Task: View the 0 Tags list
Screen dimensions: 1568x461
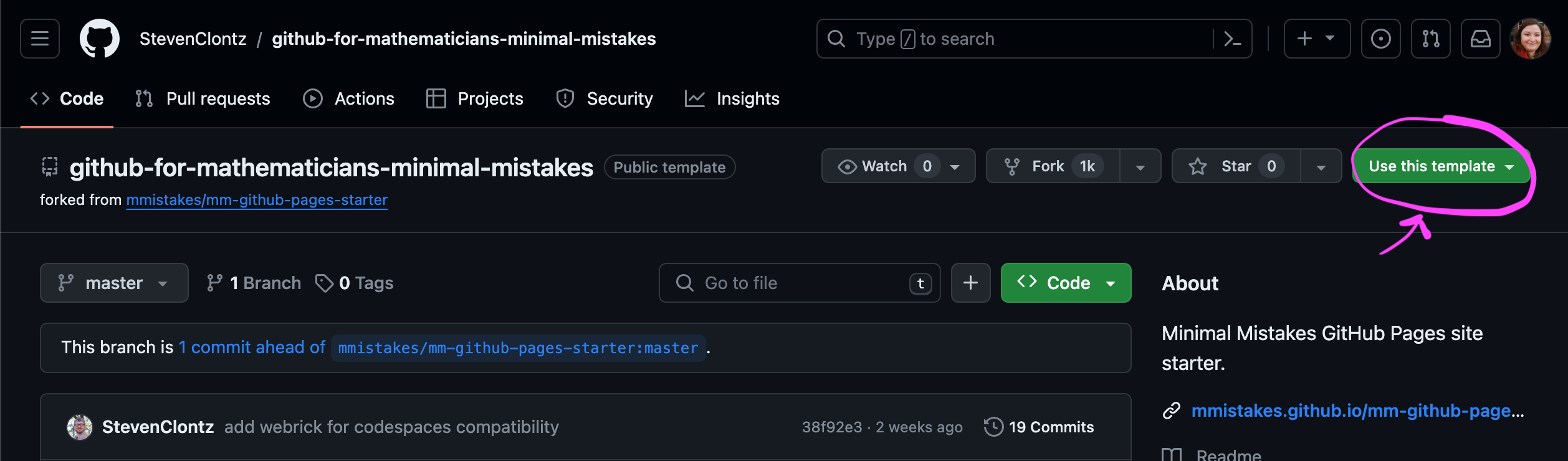Action: click(355, 283)
